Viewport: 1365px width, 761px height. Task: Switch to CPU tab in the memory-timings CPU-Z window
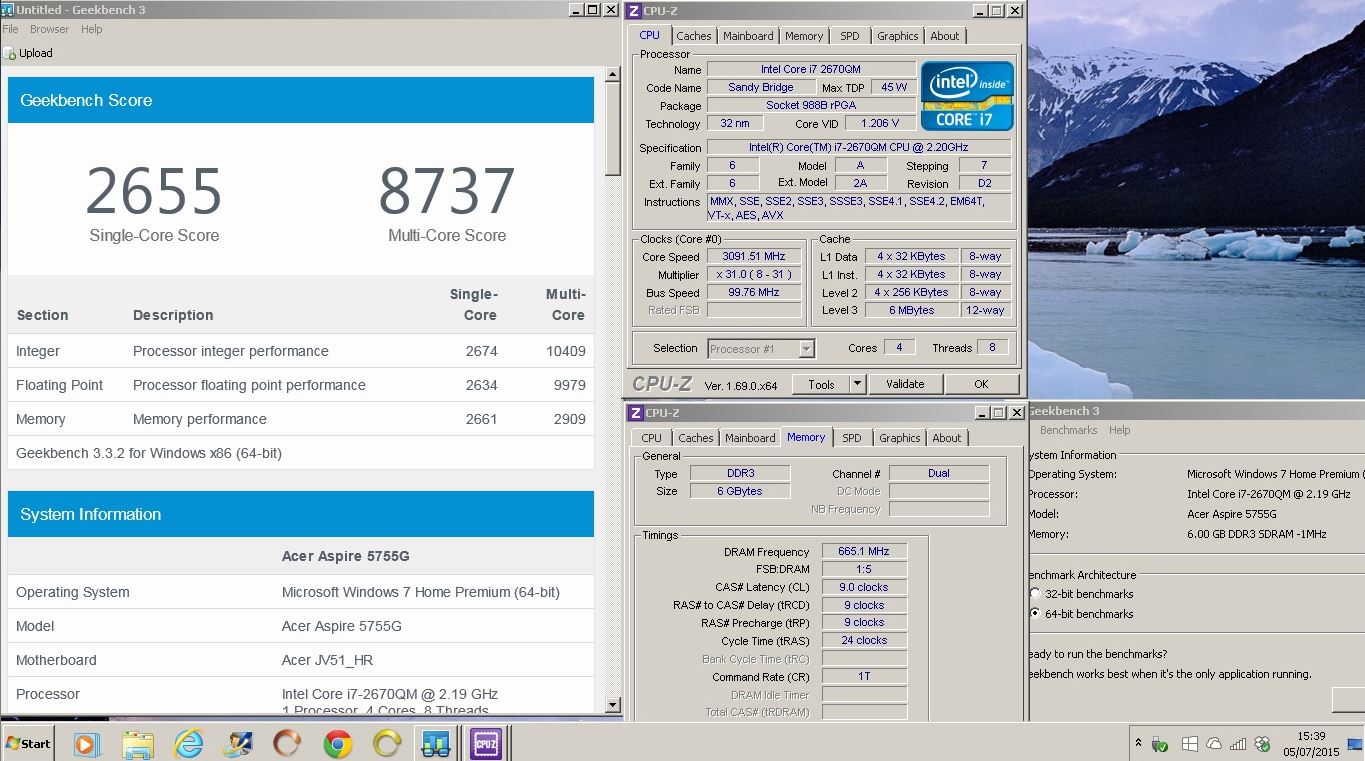coord(652,438)
